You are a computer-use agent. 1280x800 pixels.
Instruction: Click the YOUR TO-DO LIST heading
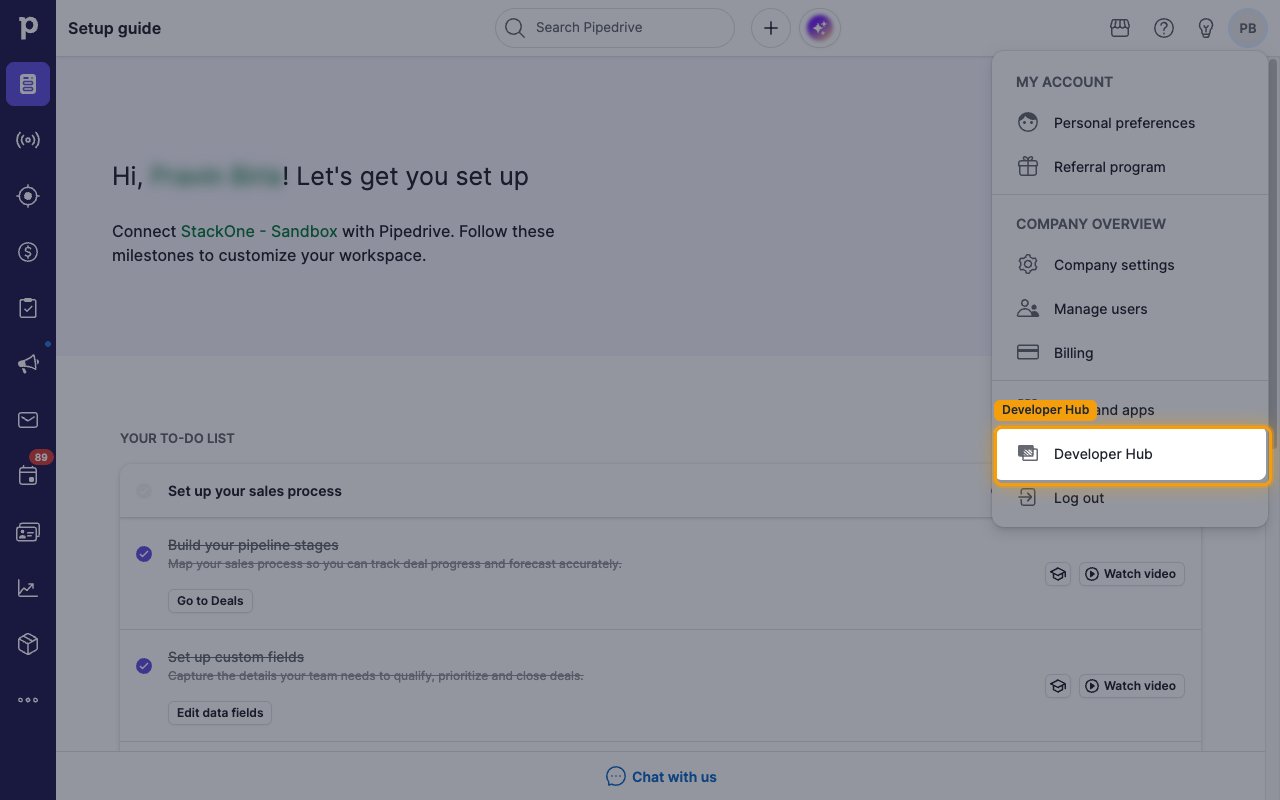(x=177, y=438)
